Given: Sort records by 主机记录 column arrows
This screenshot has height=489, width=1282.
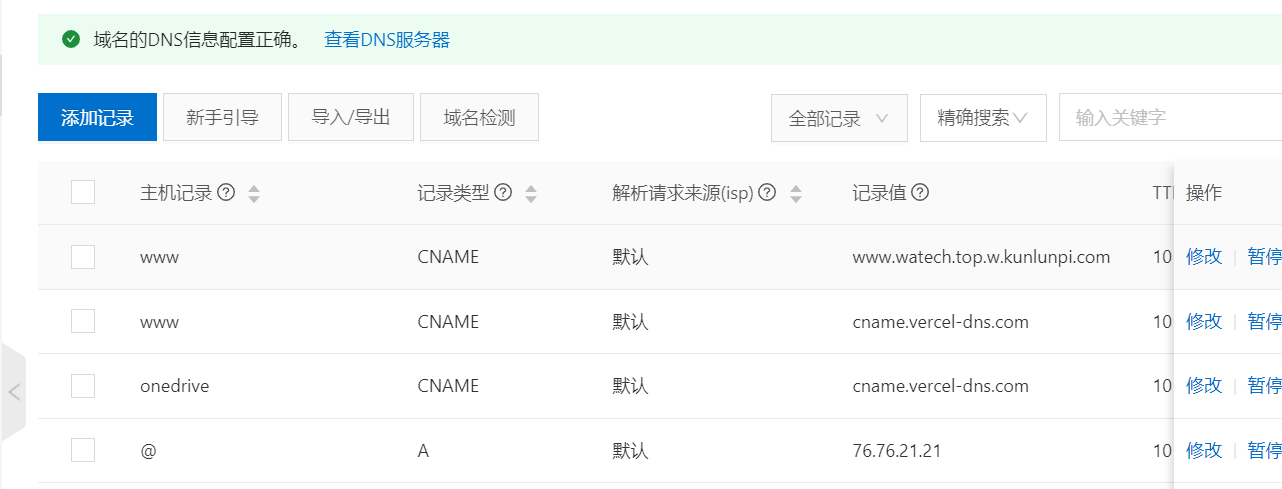Looking at the screenshot, I should pos(254,194).
